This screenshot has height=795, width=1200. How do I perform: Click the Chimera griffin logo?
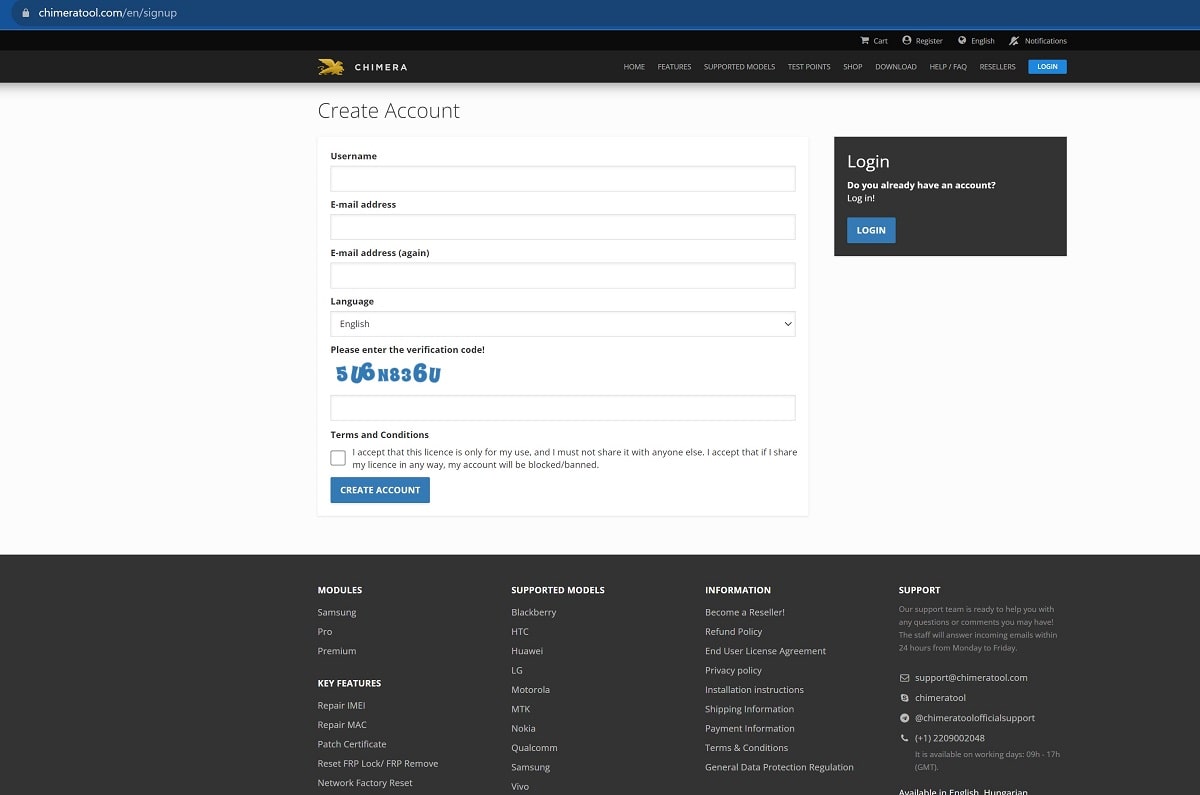(331, 67)
